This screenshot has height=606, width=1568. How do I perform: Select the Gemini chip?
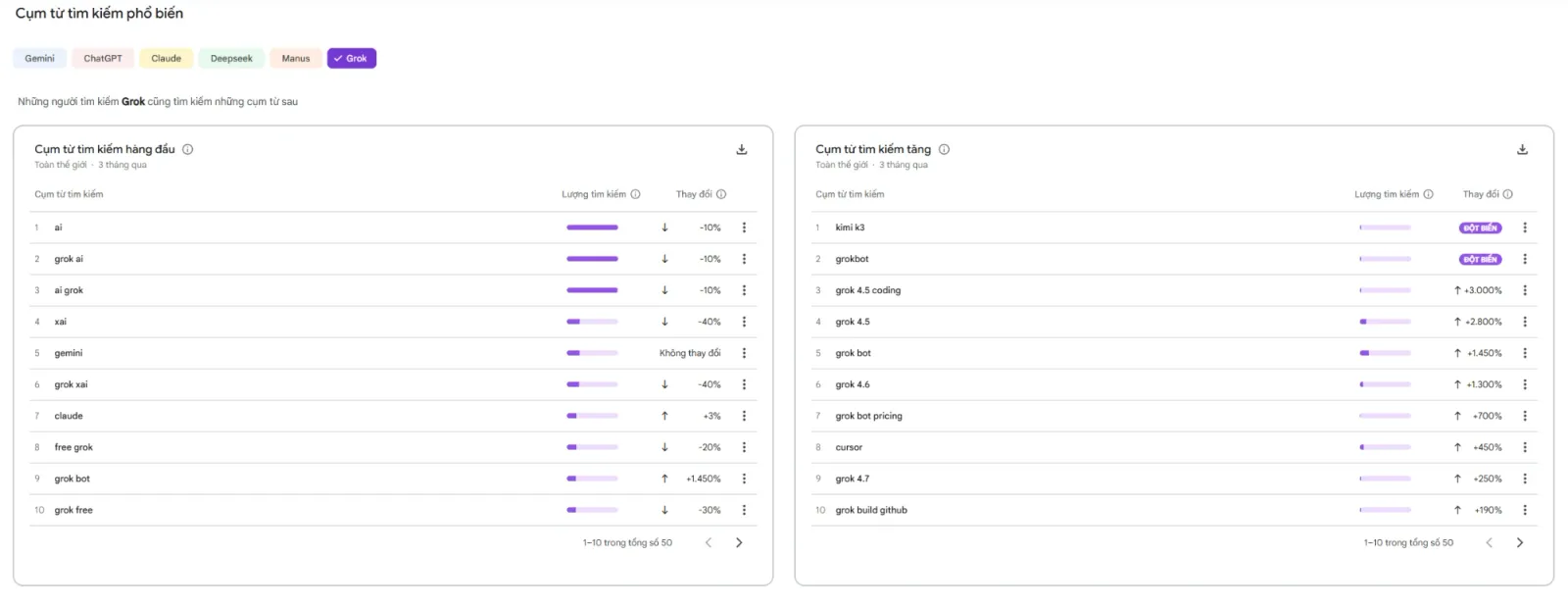pyautogui.click(x=40, y=59)
